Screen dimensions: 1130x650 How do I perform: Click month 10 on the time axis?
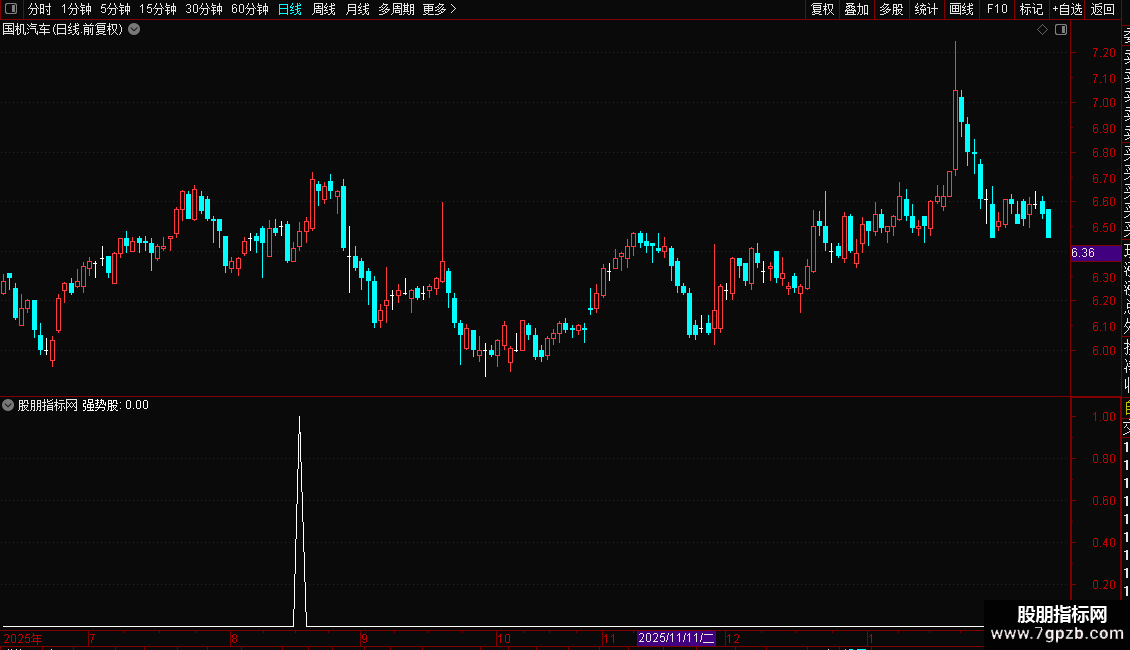pos(504,638)
